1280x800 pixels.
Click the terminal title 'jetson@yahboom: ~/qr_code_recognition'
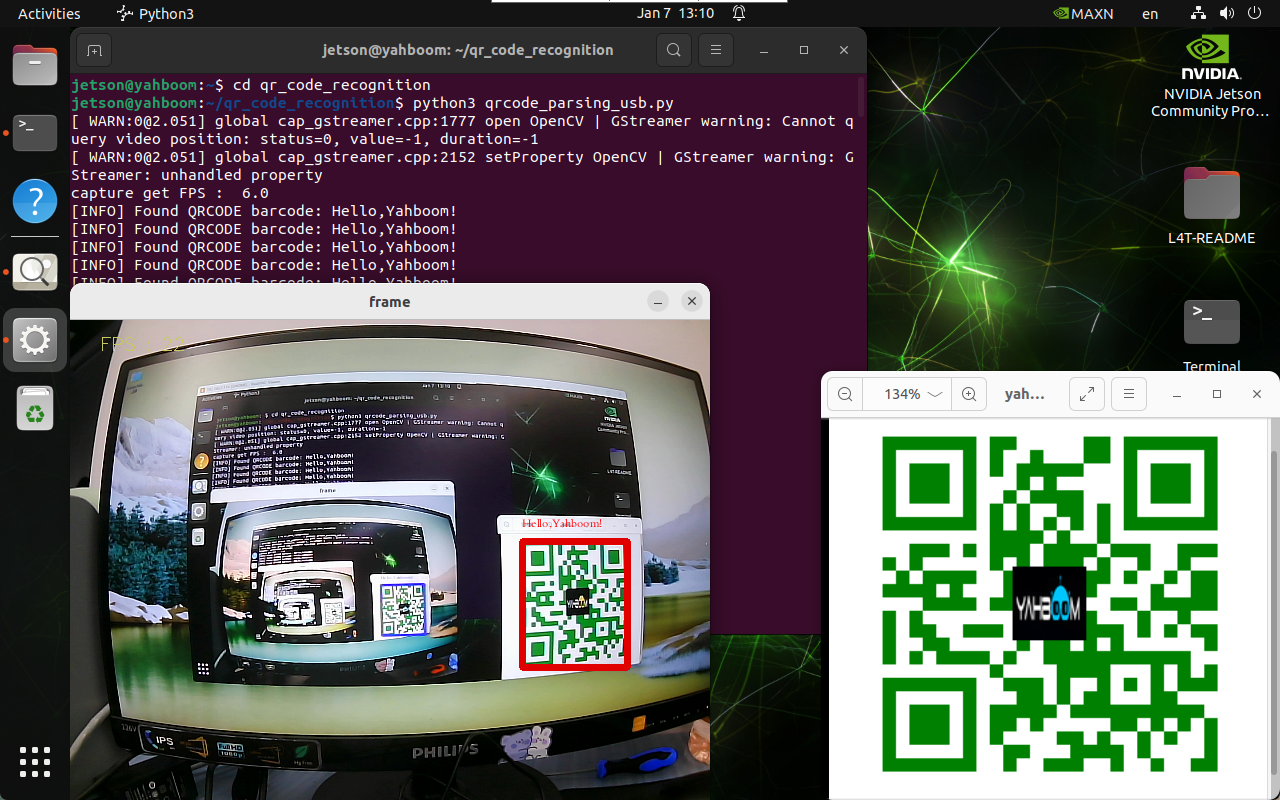click(x=468, y=50)
